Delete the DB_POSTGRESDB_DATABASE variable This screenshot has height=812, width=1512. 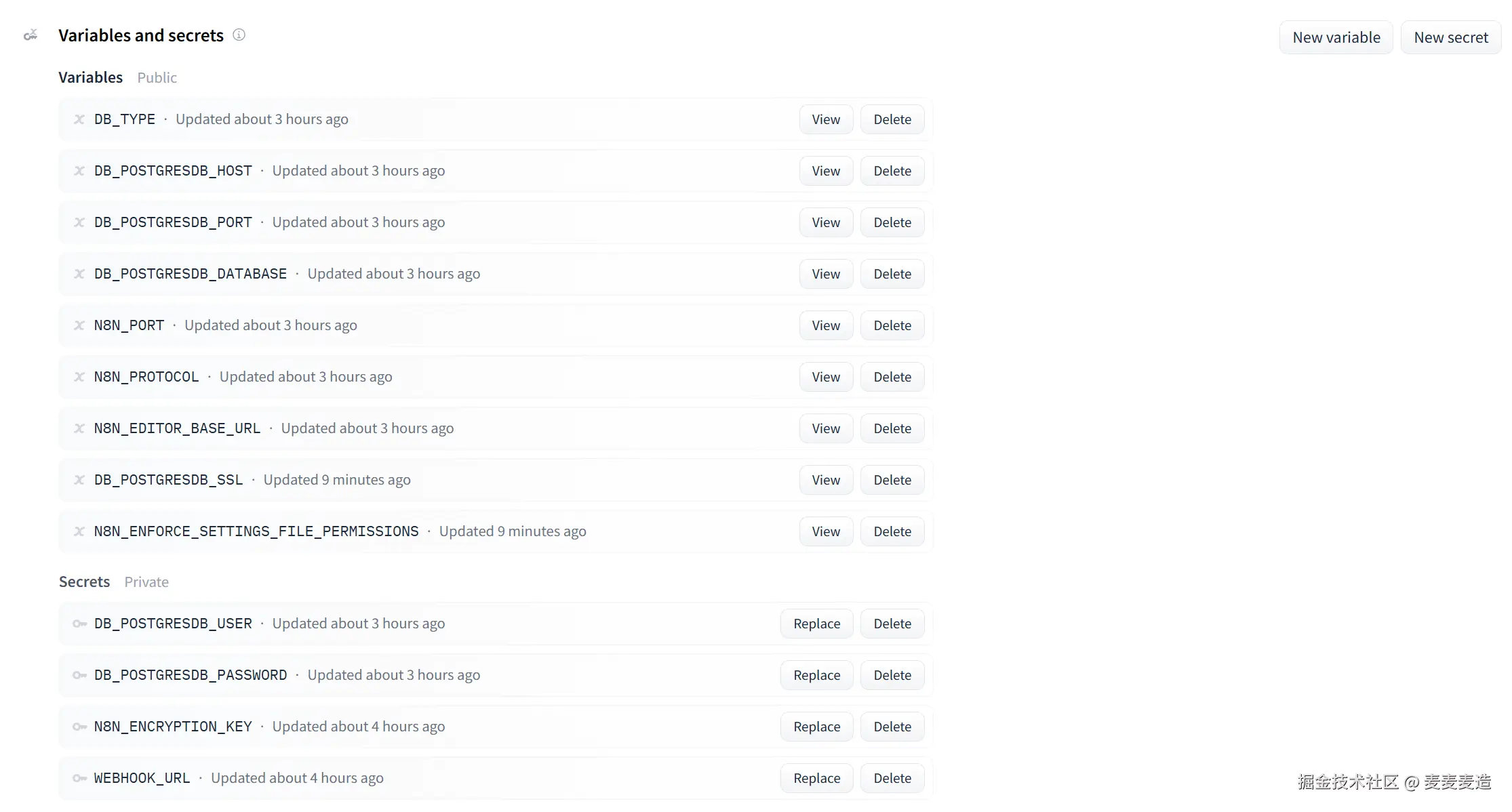point(892,274)
